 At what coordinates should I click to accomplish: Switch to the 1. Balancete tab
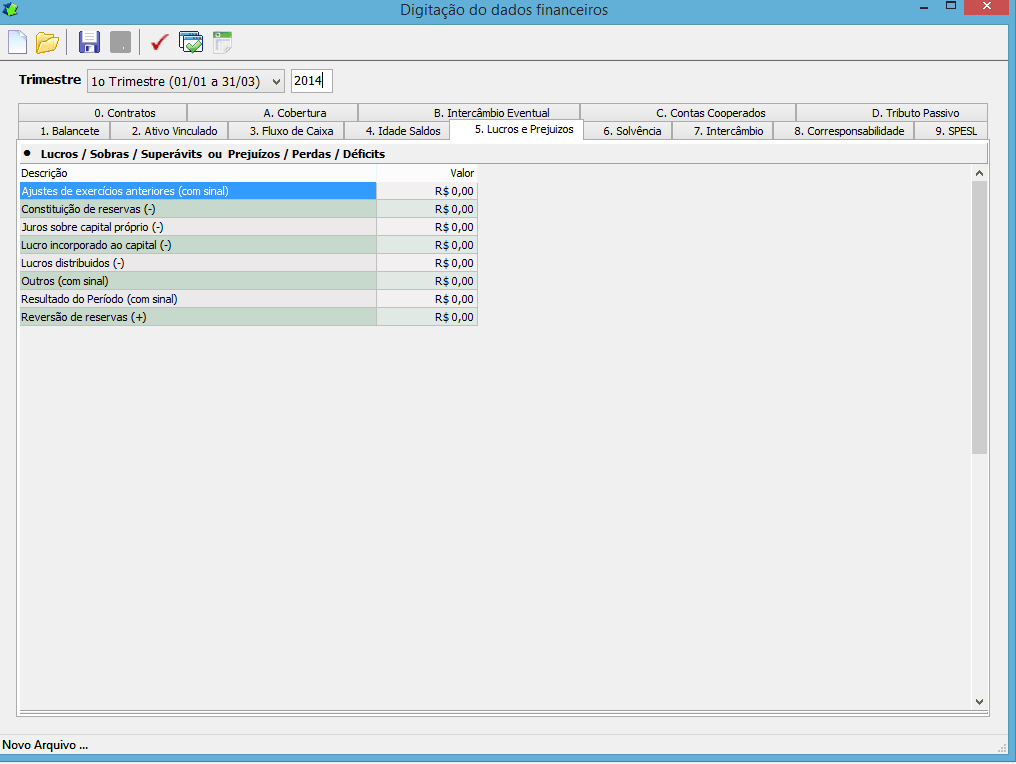click(69, 131)
